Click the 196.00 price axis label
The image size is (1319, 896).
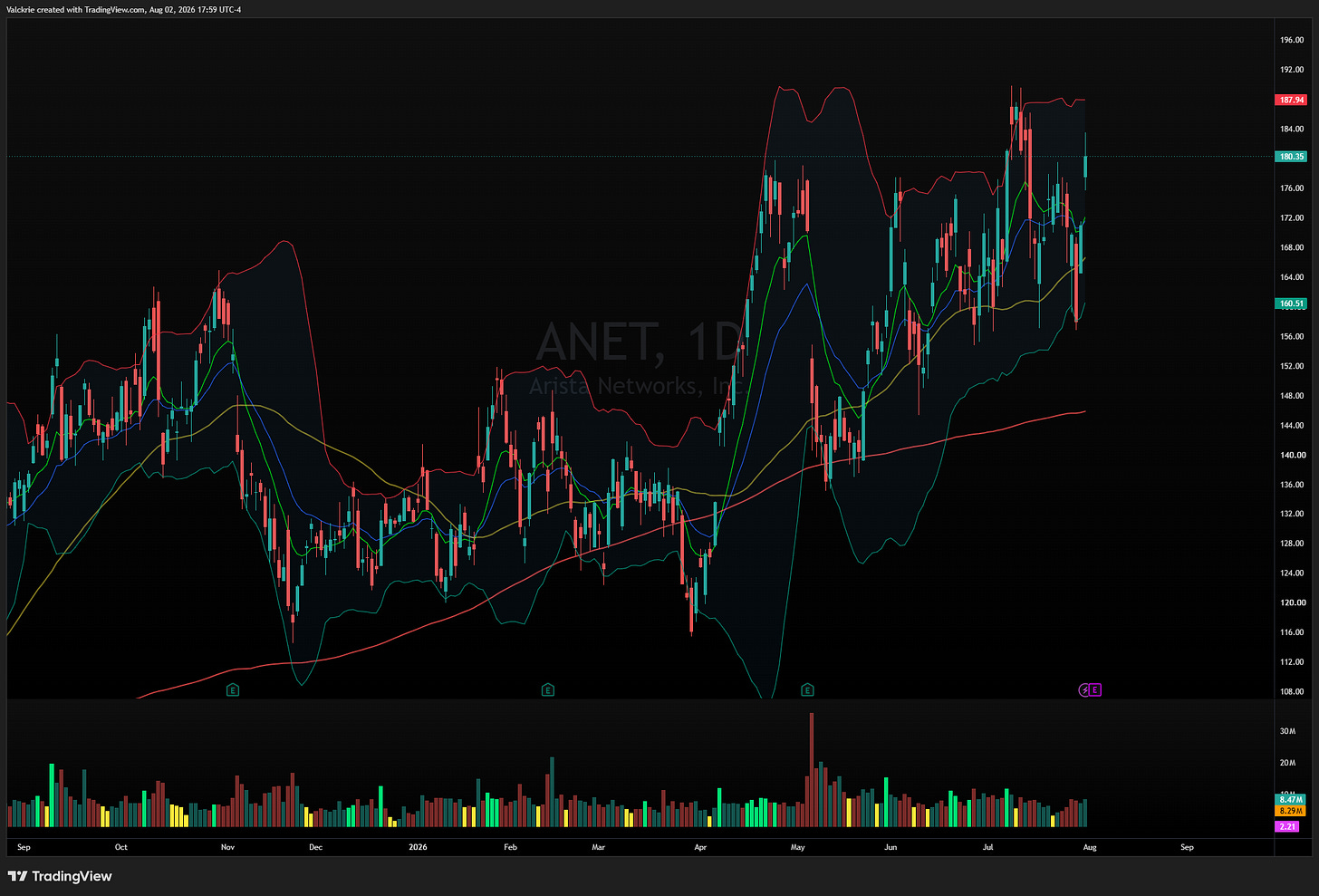point(1292,40)
